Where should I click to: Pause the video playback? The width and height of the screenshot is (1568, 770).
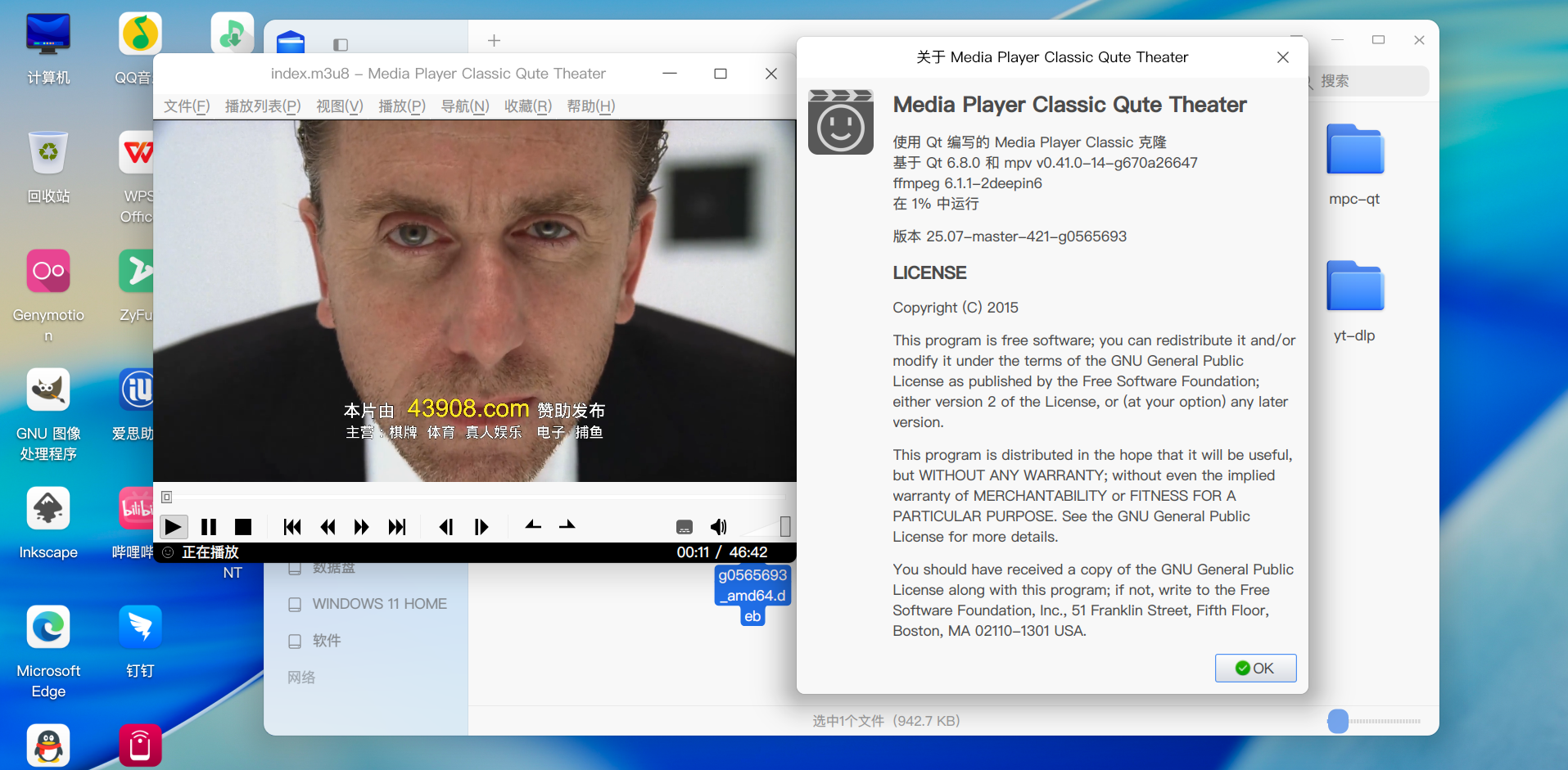[209, 527]
